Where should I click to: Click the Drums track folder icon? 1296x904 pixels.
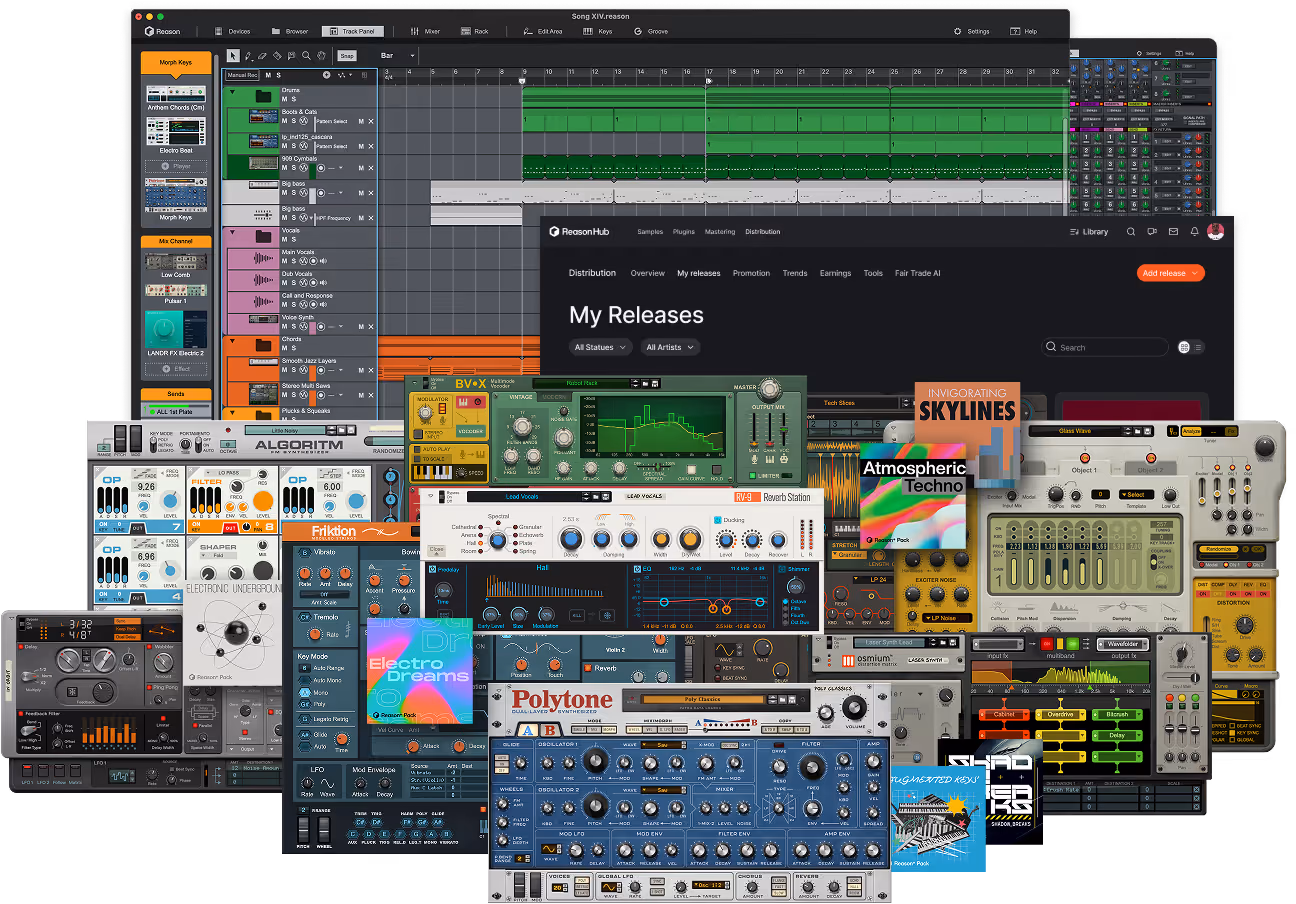point(263,96)
